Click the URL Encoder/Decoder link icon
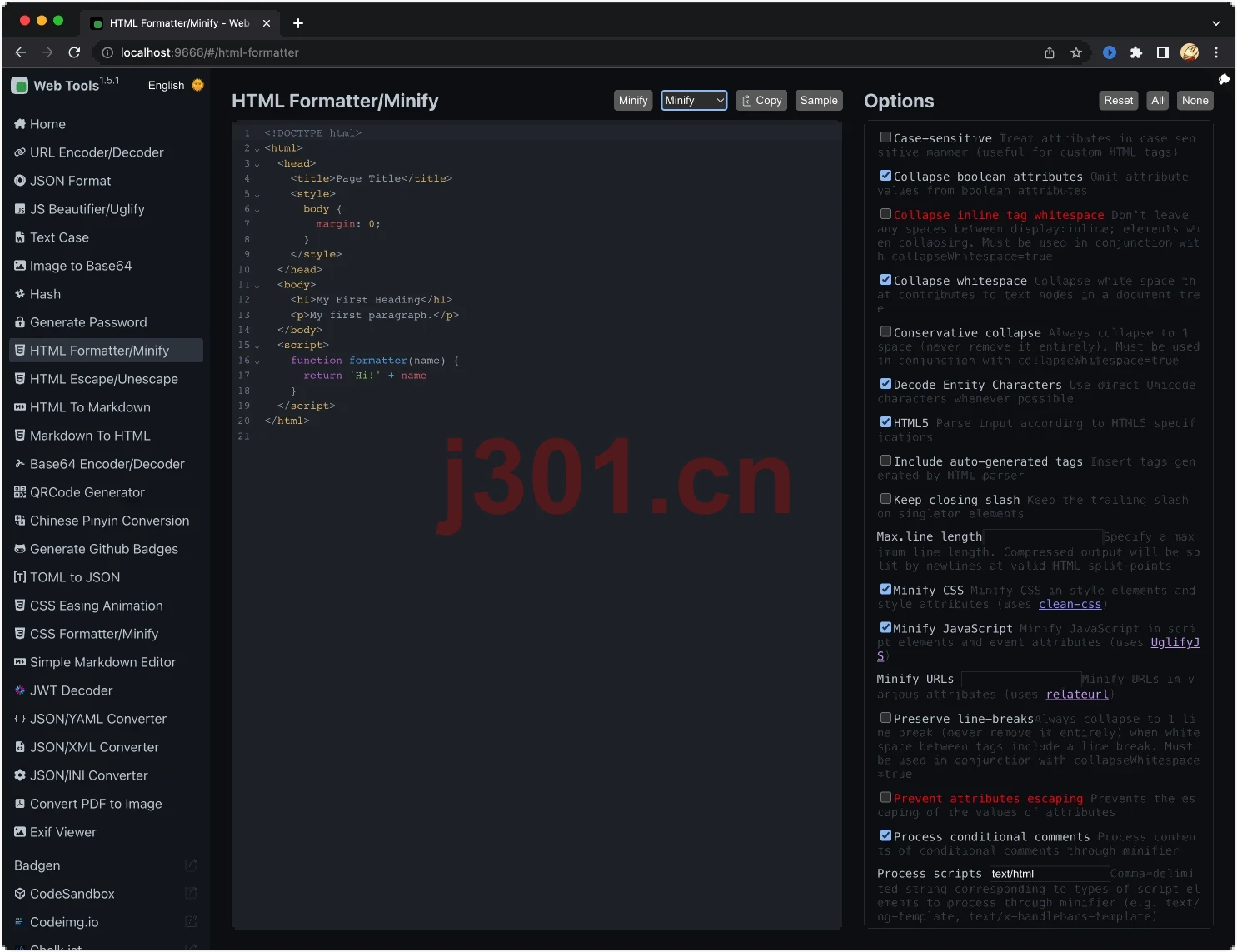 (20, 152)
